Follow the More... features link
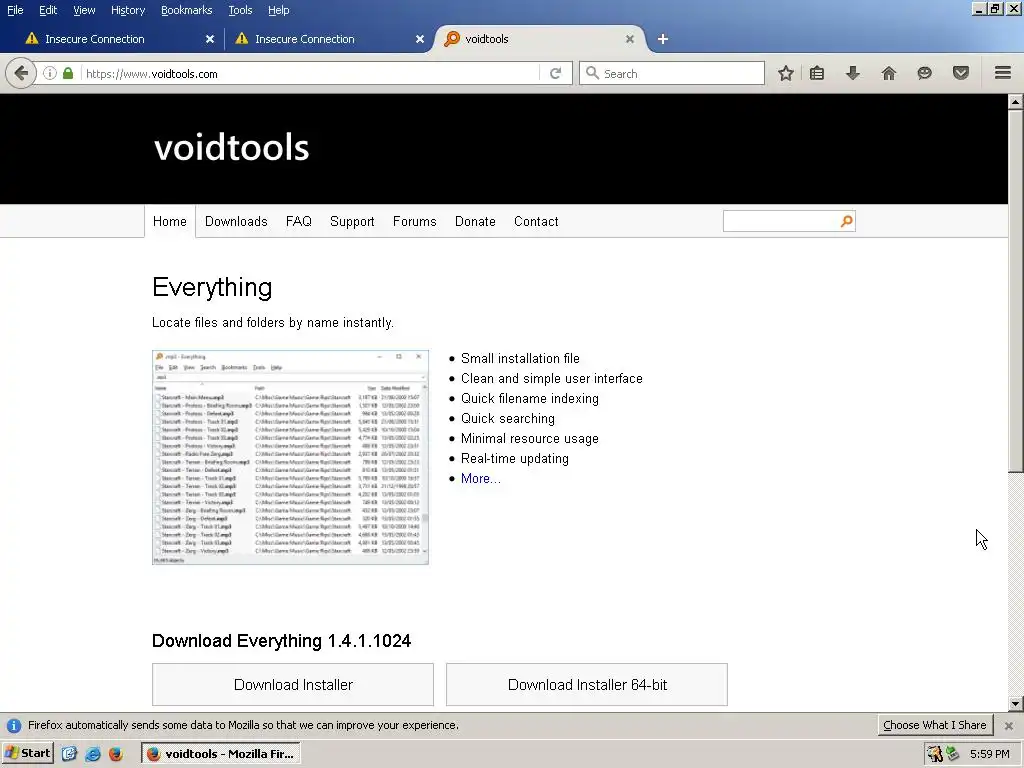Image resolution: width=1024 pixels, height=768 pixels. pos(481,479)
